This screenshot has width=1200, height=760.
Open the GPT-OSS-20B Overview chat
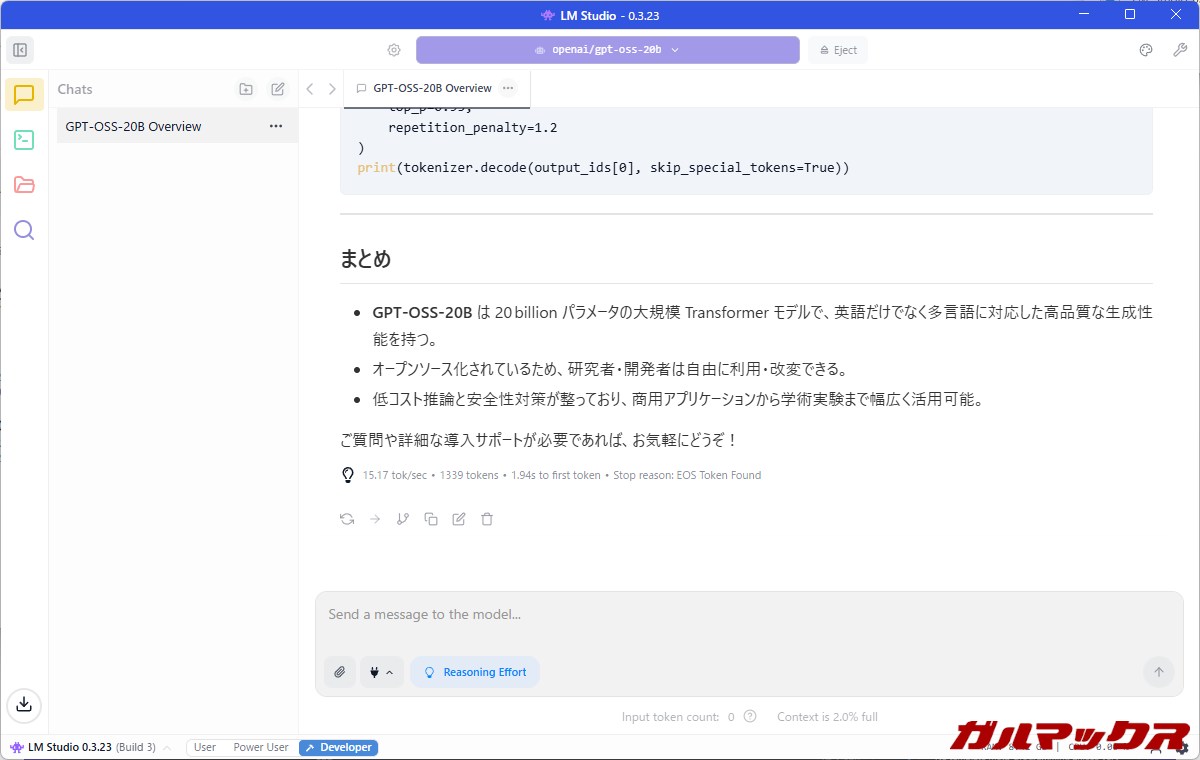tap(177, 126)
